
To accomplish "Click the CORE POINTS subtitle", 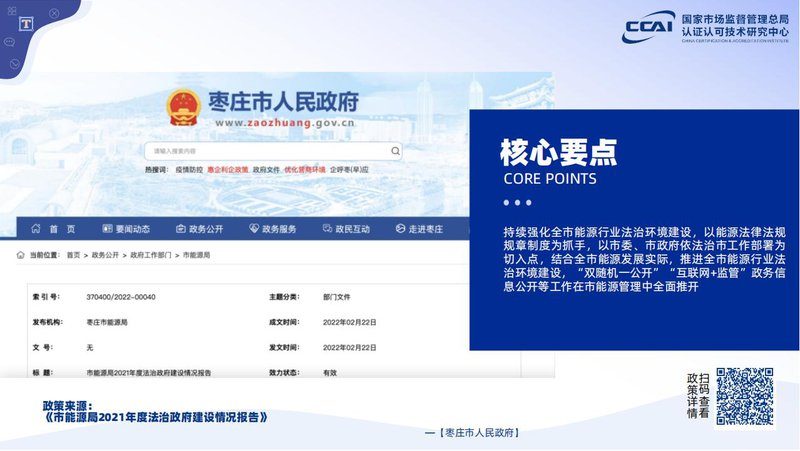I will click(x=550, y=179).
